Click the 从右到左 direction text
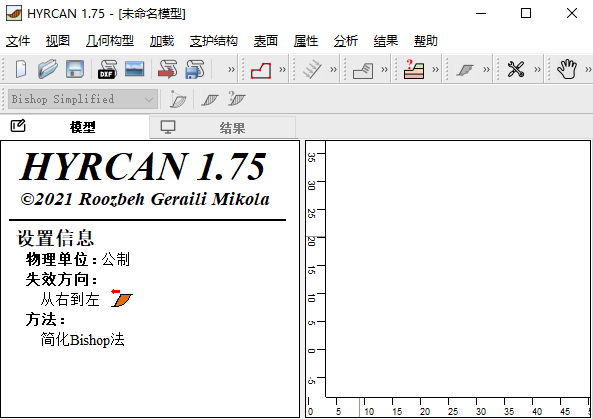 coord(70,300)
